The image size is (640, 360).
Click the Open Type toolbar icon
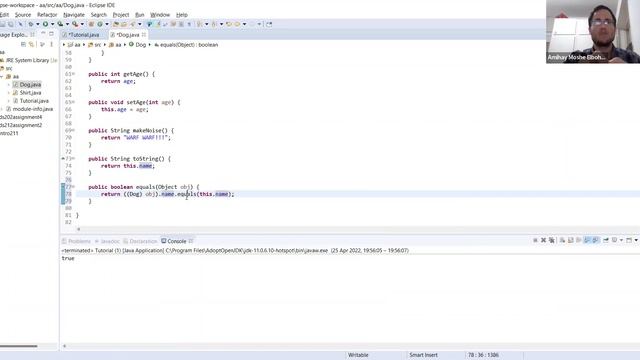[x=116, y=24]
